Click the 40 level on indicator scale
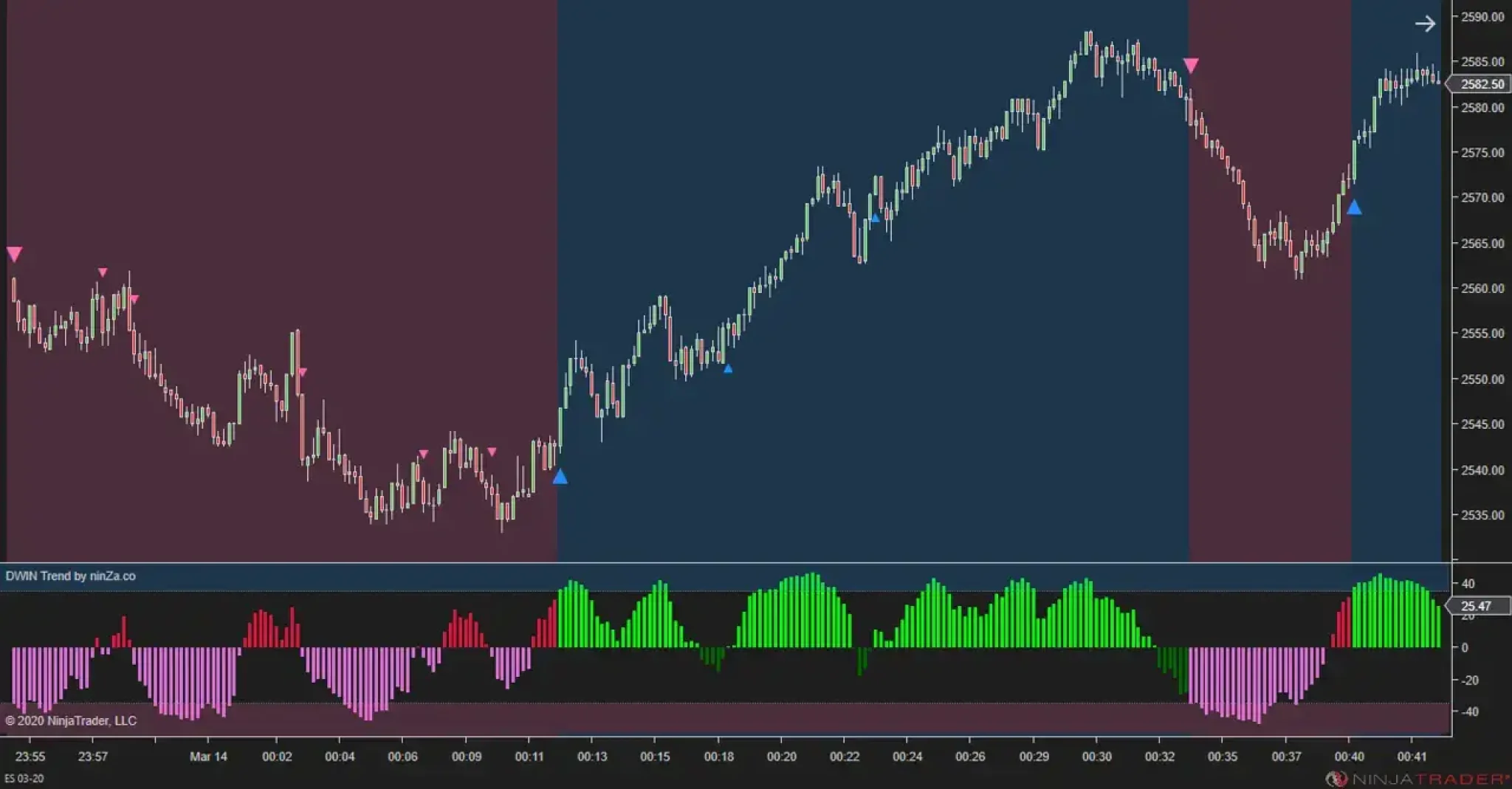The height and width of the screenshot is (789, 1512). (1468, 583)
